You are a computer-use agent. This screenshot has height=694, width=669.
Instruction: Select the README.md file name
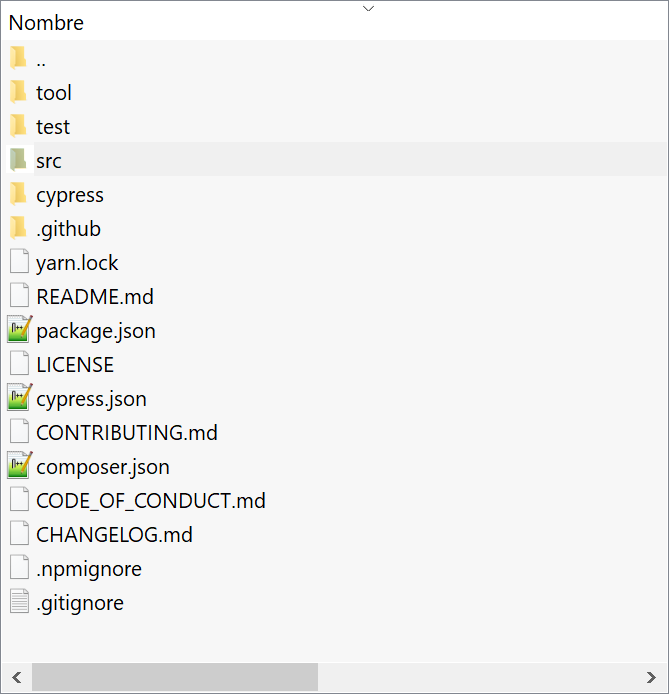95,297
